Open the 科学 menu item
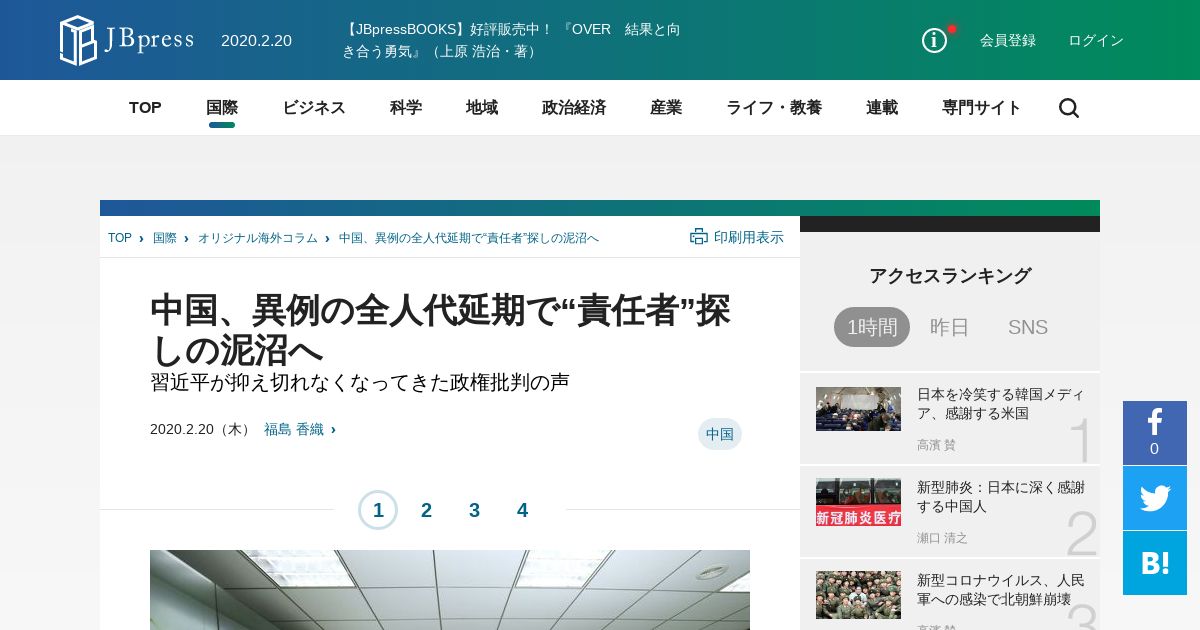The width and height of the screenshot is (1200, 630). coord(406,108)
